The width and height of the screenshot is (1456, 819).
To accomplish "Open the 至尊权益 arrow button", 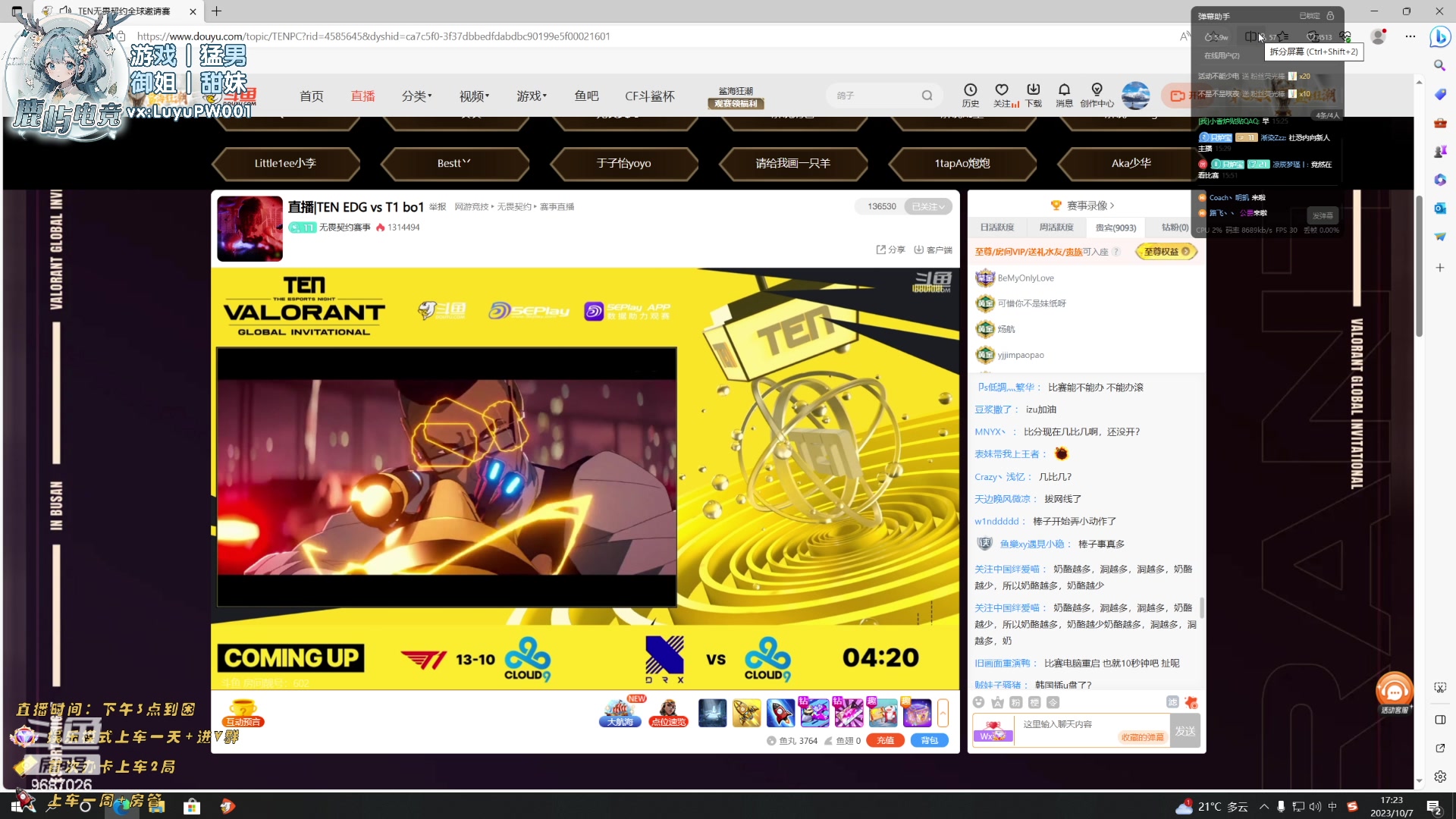I will coord(1166,252).
